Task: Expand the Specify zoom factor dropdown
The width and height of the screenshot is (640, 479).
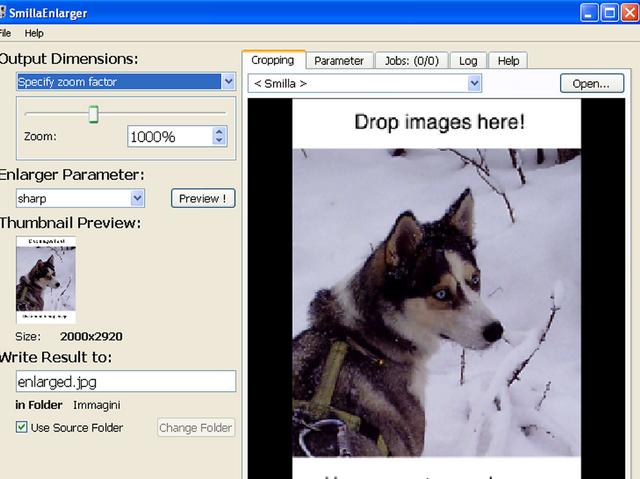Action: click(228, 82)
